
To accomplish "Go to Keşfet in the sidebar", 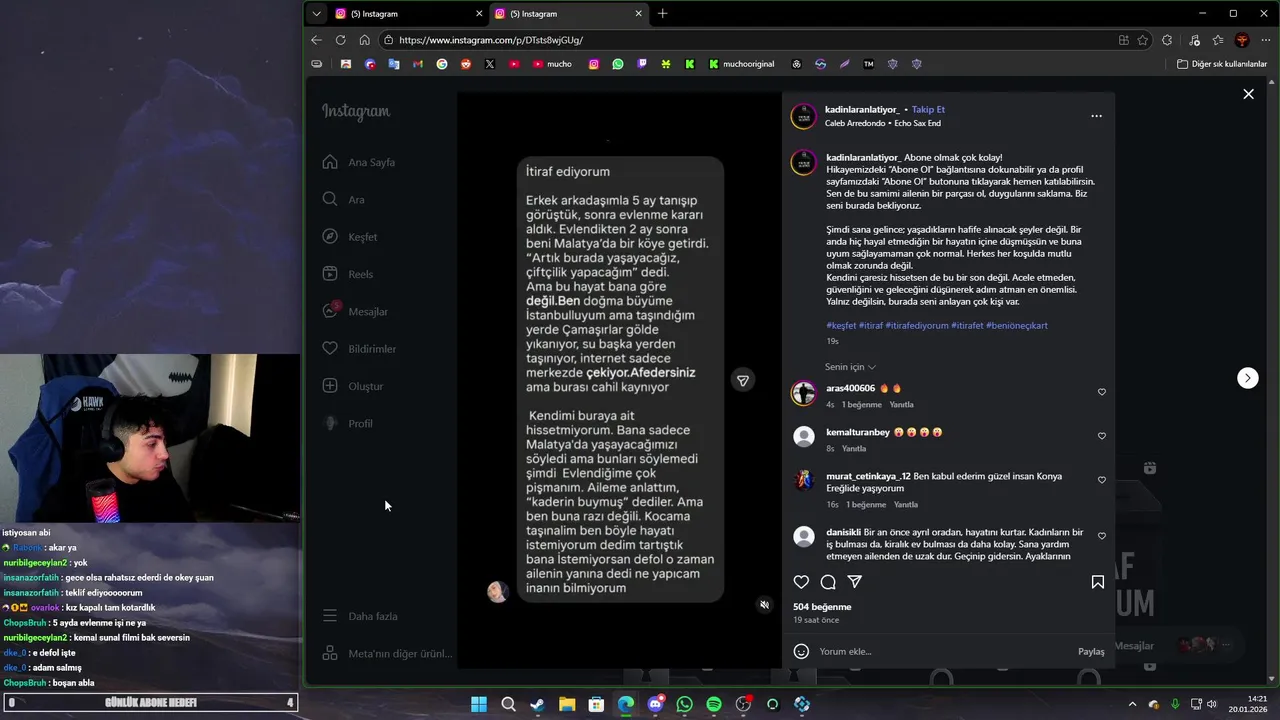I will [350, 237].
